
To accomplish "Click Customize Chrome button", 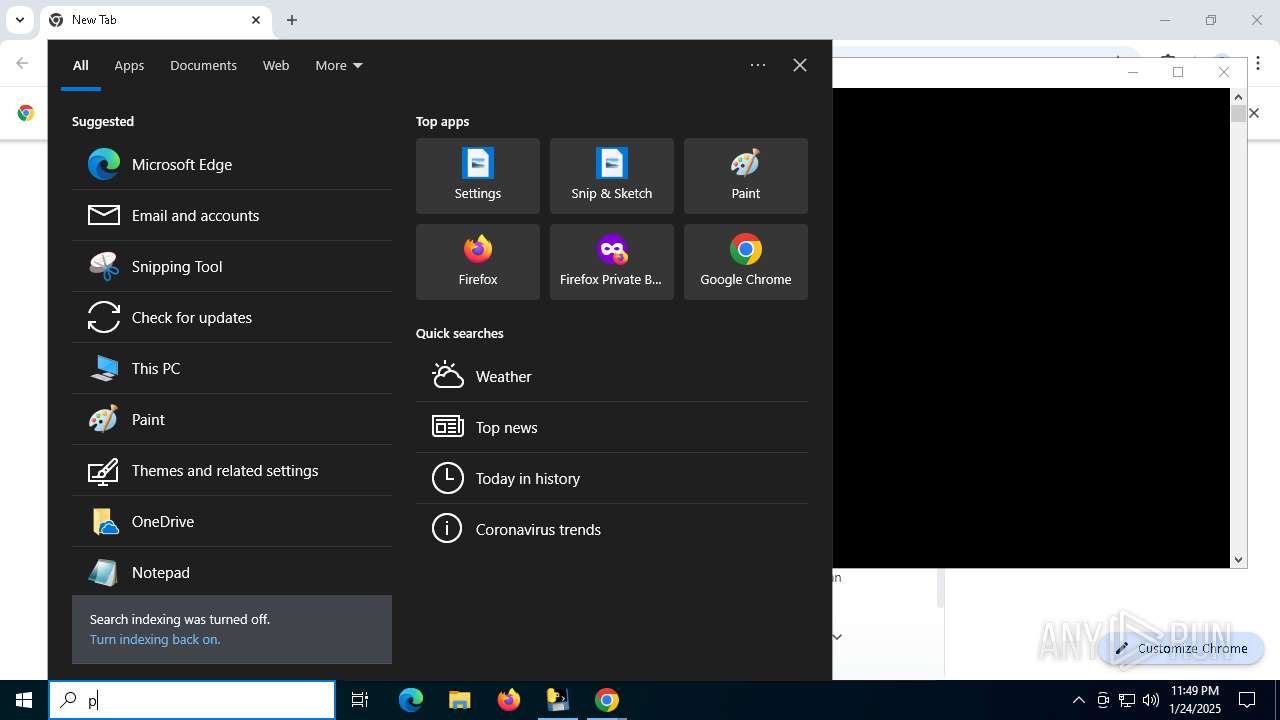I will (x=1181, y=648).
